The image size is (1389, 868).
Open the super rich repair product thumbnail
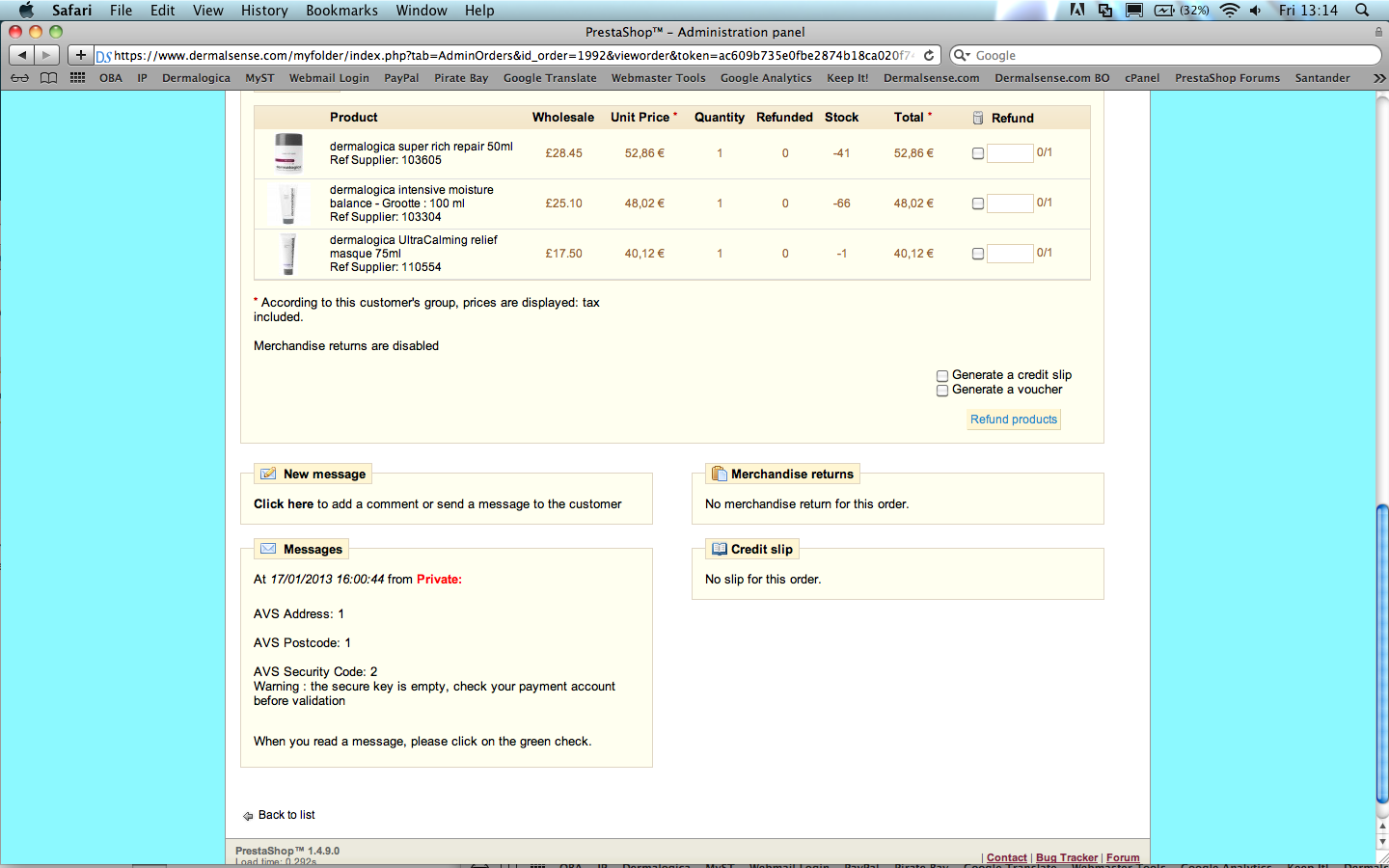288,152
